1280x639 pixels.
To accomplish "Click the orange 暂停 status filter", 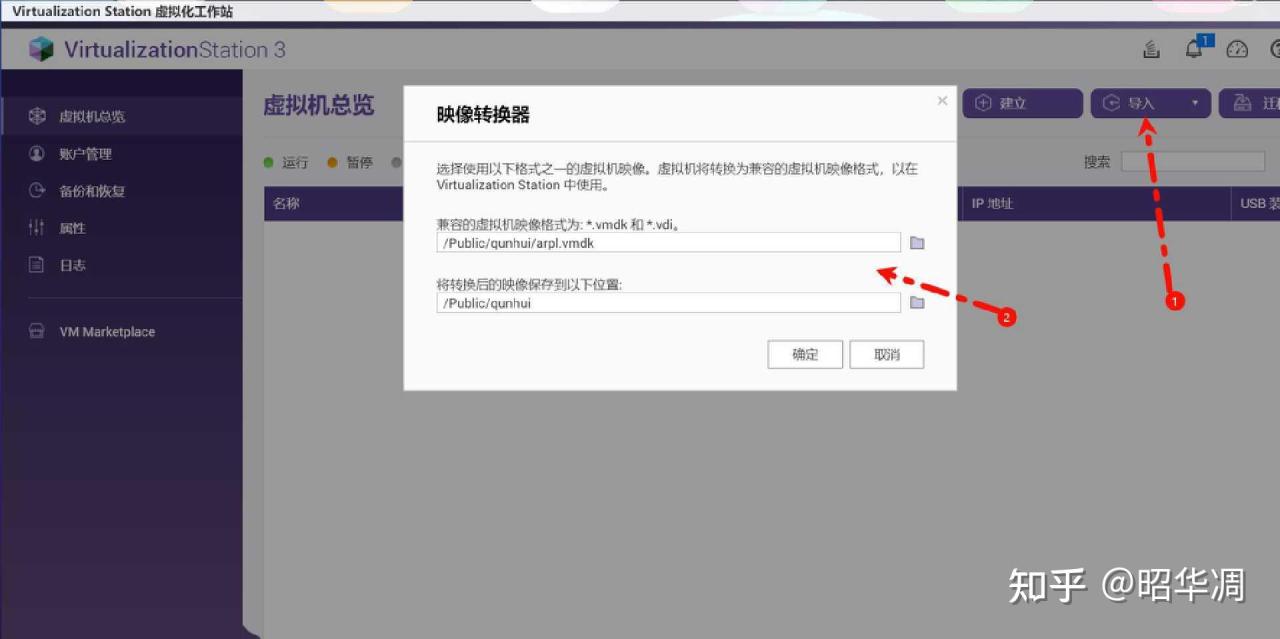I will click(350, 162).
